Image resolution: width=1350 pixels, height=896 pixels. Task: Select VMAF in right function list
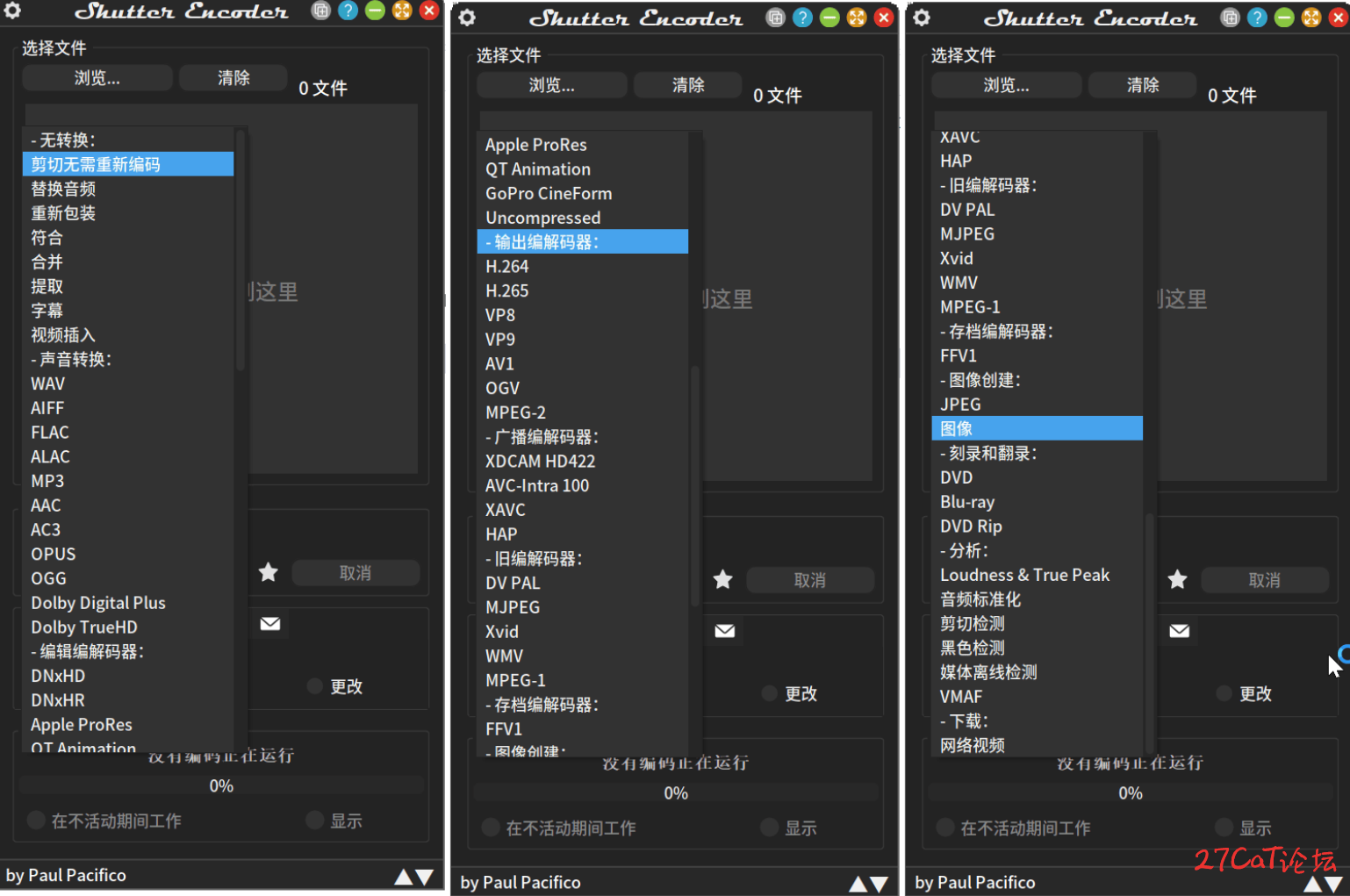click(x=1038, y=697)
